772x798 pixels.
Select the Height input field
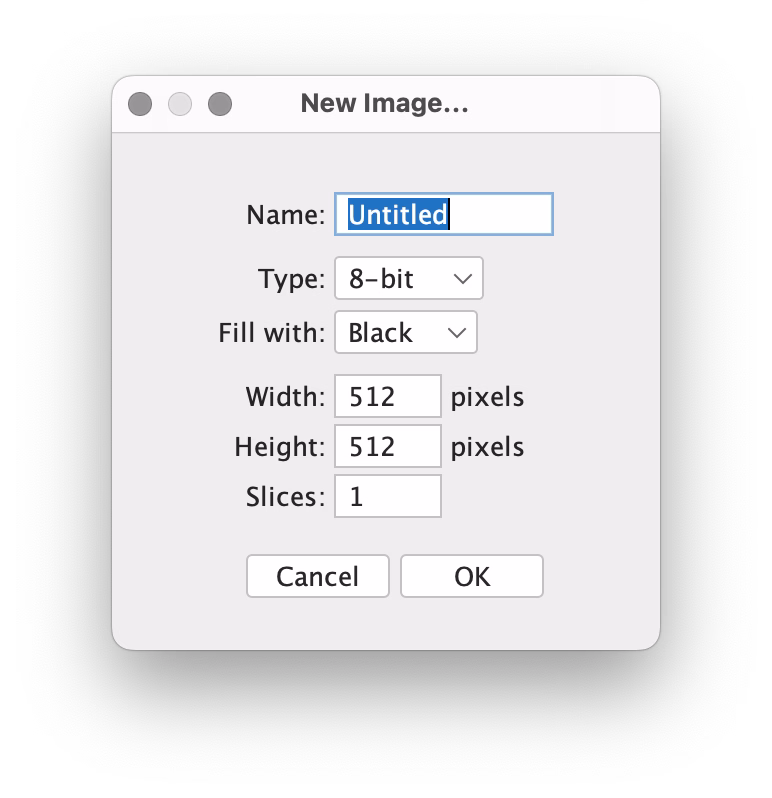click(388, 446)
